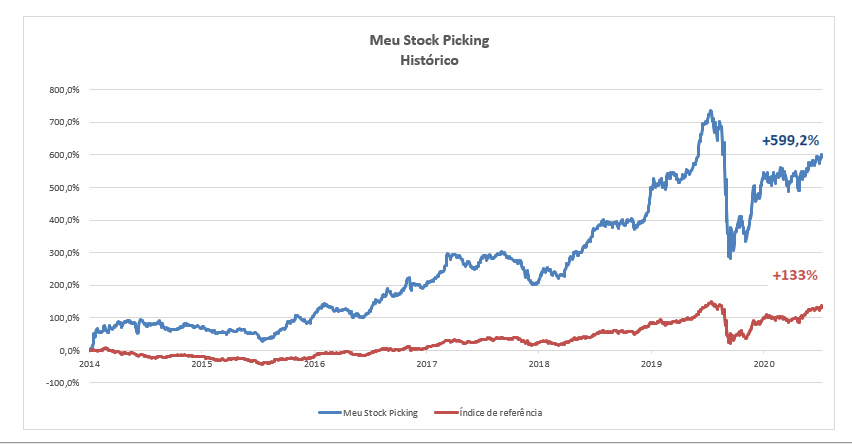Select the -100,0% y-axis label
The image size is (852, 444).
coord(62,383)
